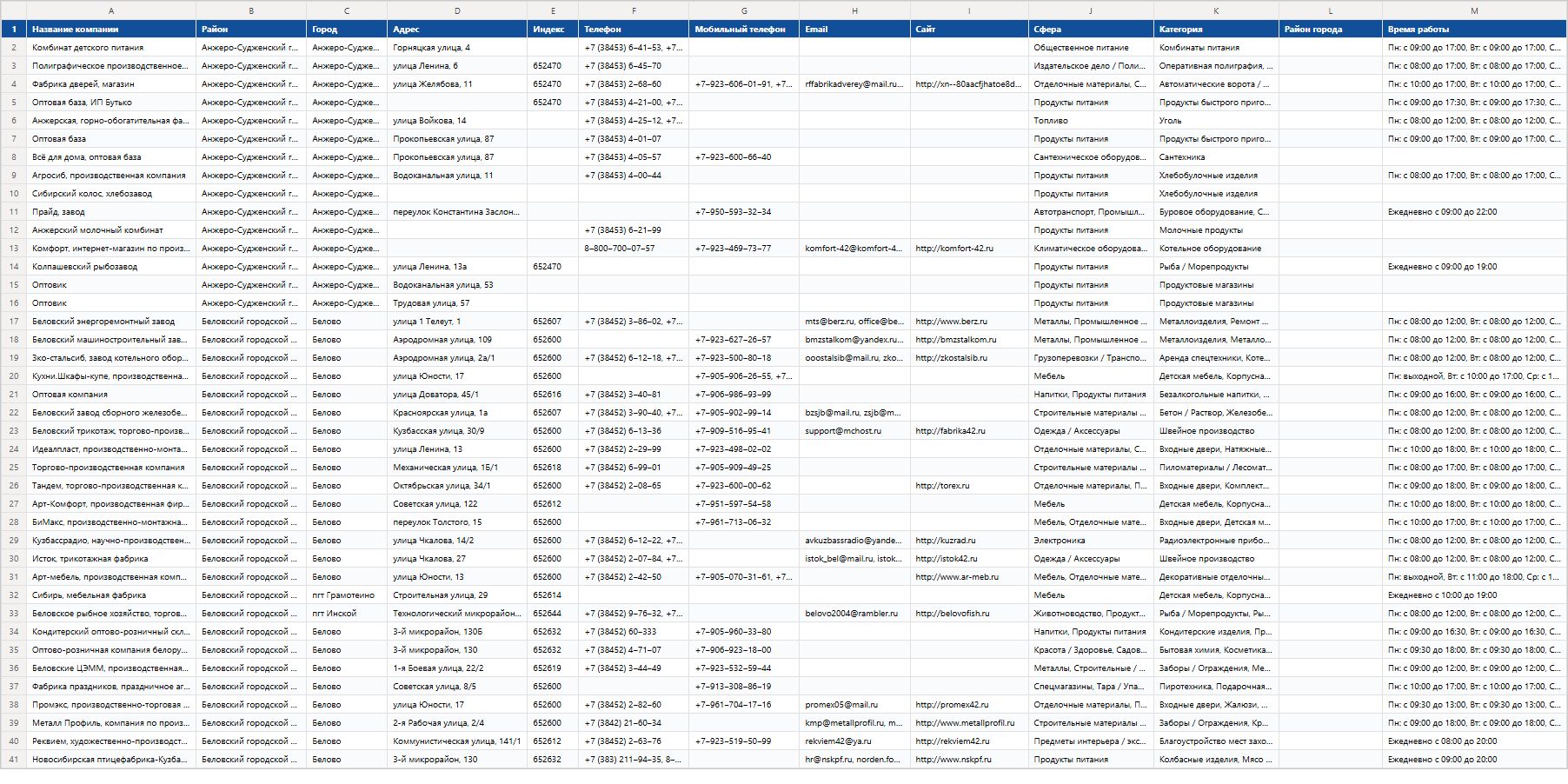Select address cell 'Советская улица, 8/5'
The image size is (1568, 784).
(x=457, y=687)
